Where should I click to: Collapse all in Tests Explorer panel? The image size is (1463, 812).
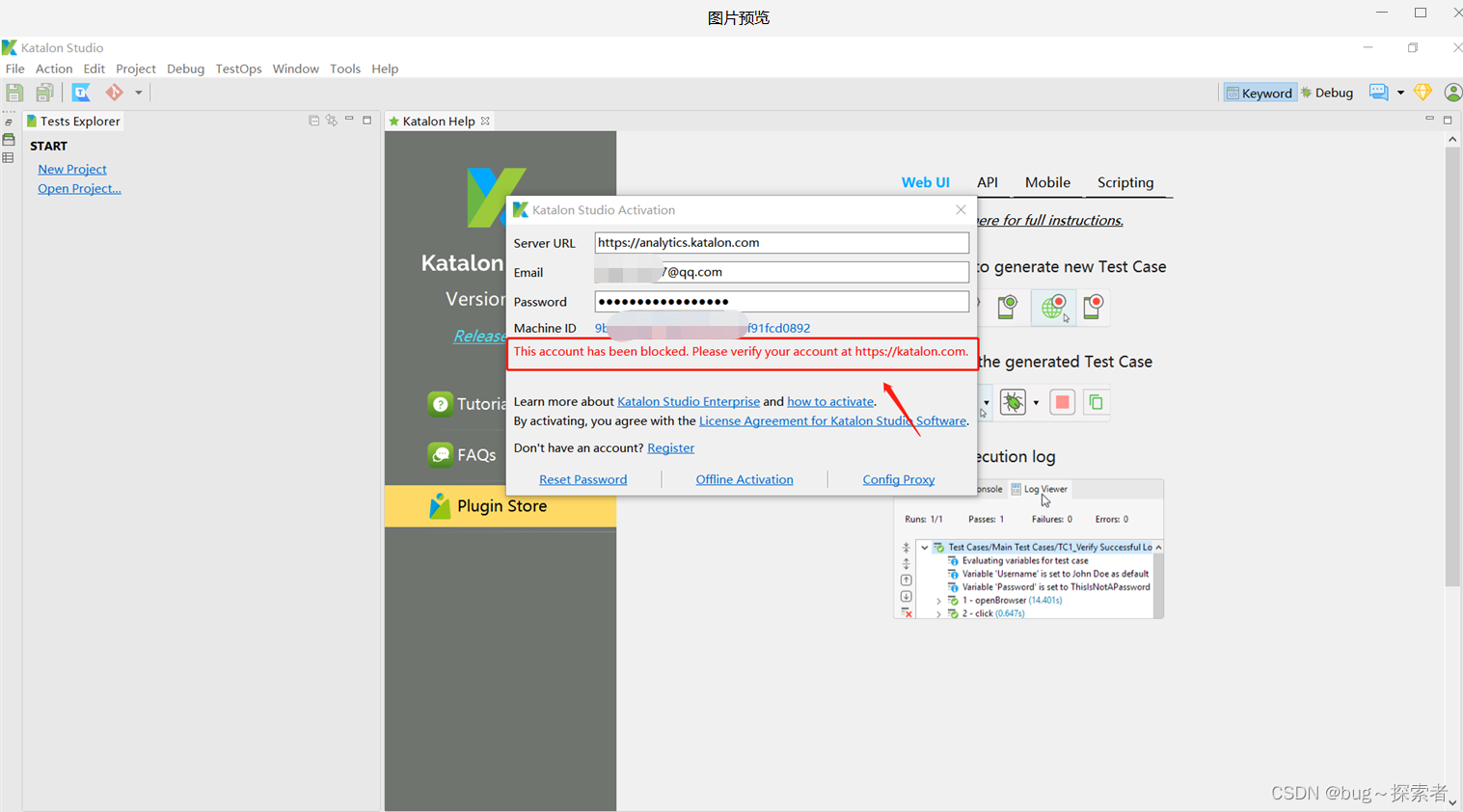pyautogui.click(x=313, y=121)
